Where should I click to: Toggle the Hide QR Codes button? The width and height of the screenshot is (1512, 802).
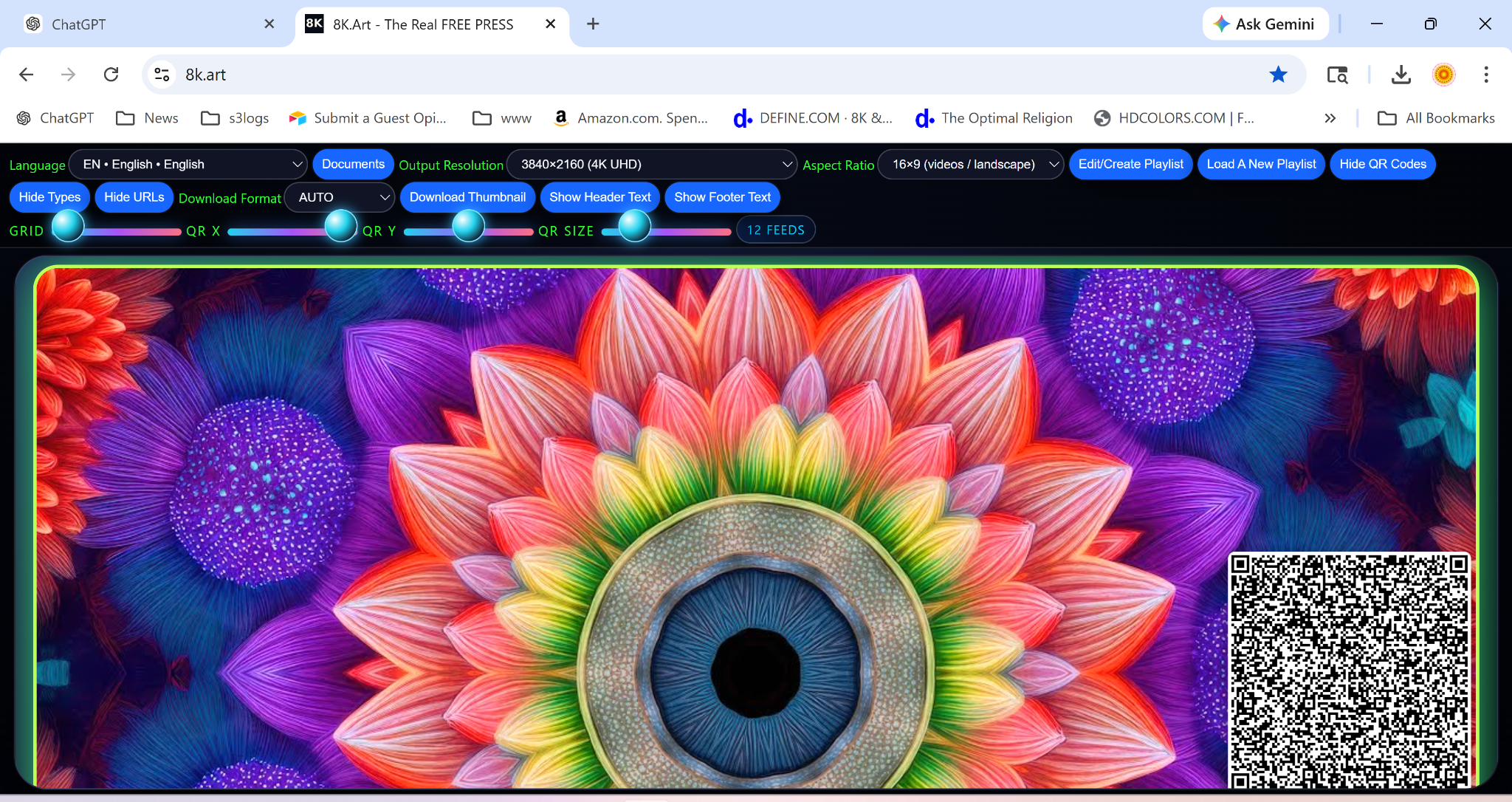[x=1383, y=164]
